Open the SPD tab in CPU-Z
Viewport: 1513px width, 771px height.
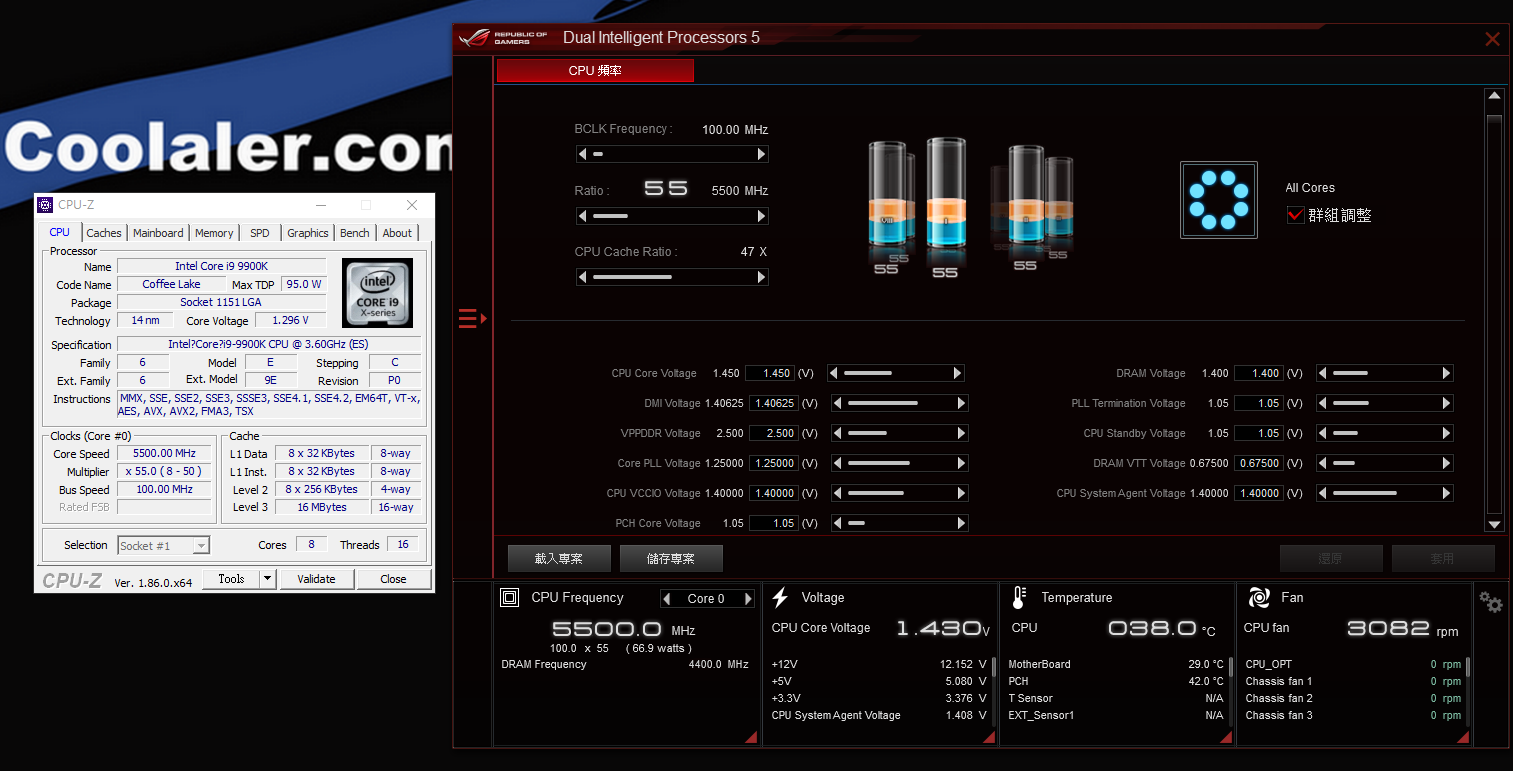click(x=260, y=233)
